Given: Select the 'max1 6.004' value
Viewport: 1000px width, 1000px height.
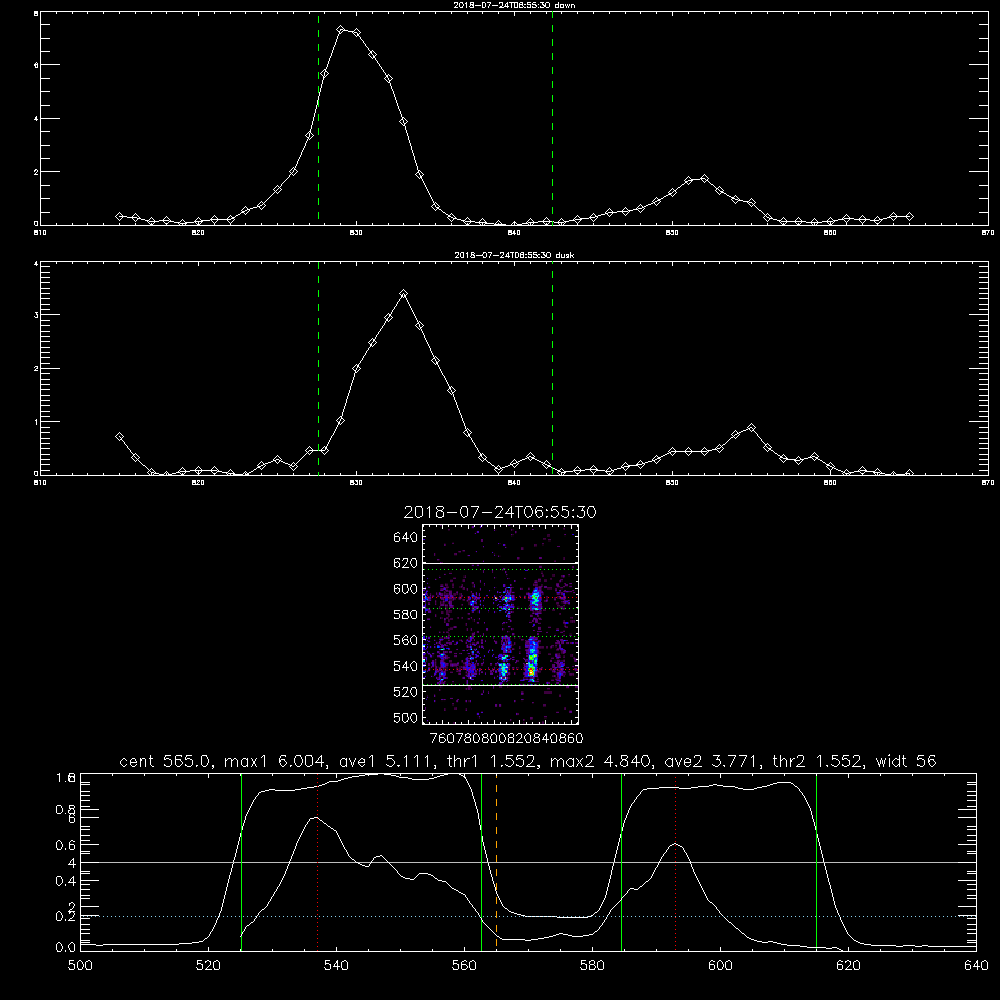Looking at the screenshot, I should click(272, 761).
